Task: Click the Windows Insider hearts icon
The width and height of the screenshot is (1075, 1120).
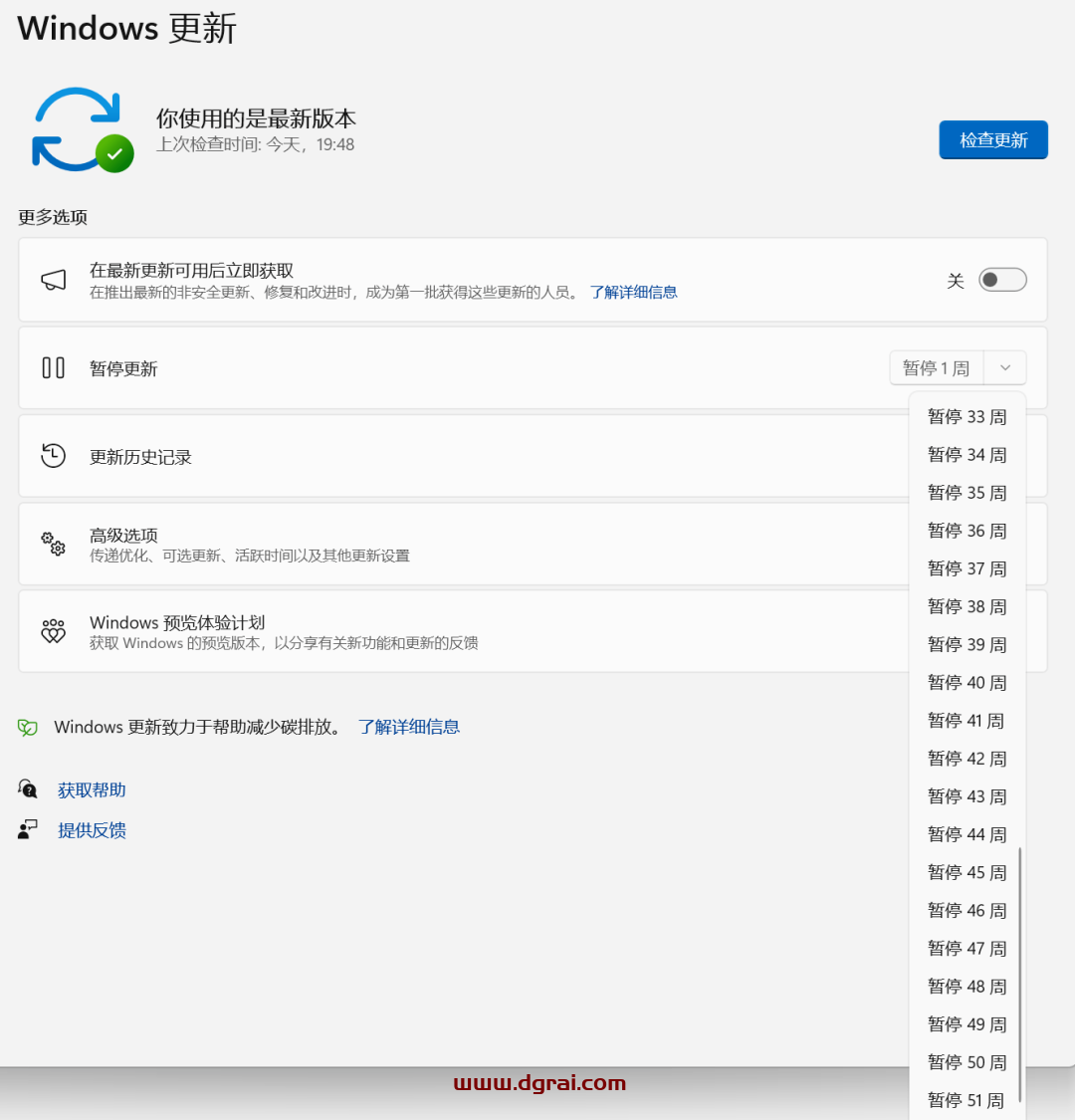Action: [54, 631]
